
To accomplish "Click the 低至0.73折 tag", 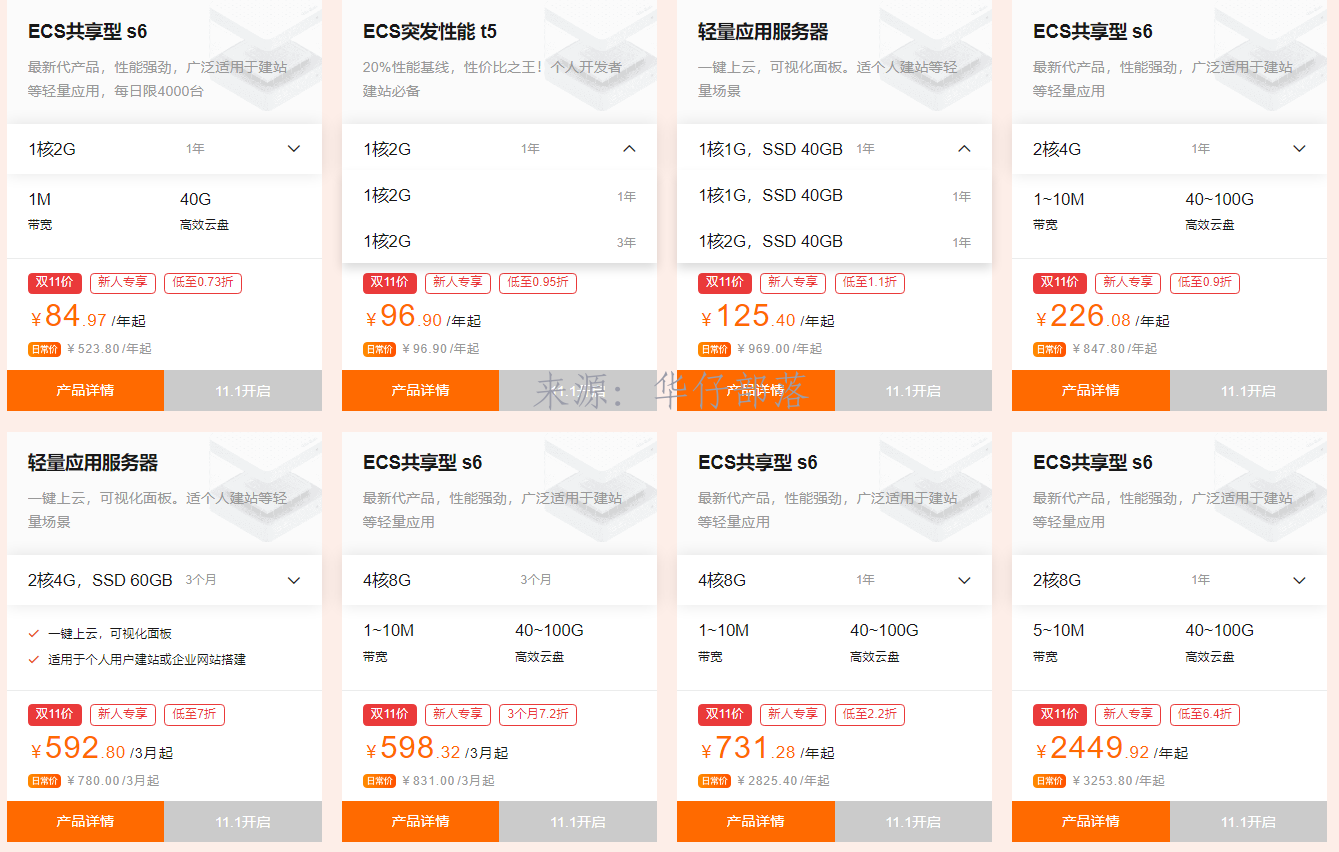I will click(203, 283).
